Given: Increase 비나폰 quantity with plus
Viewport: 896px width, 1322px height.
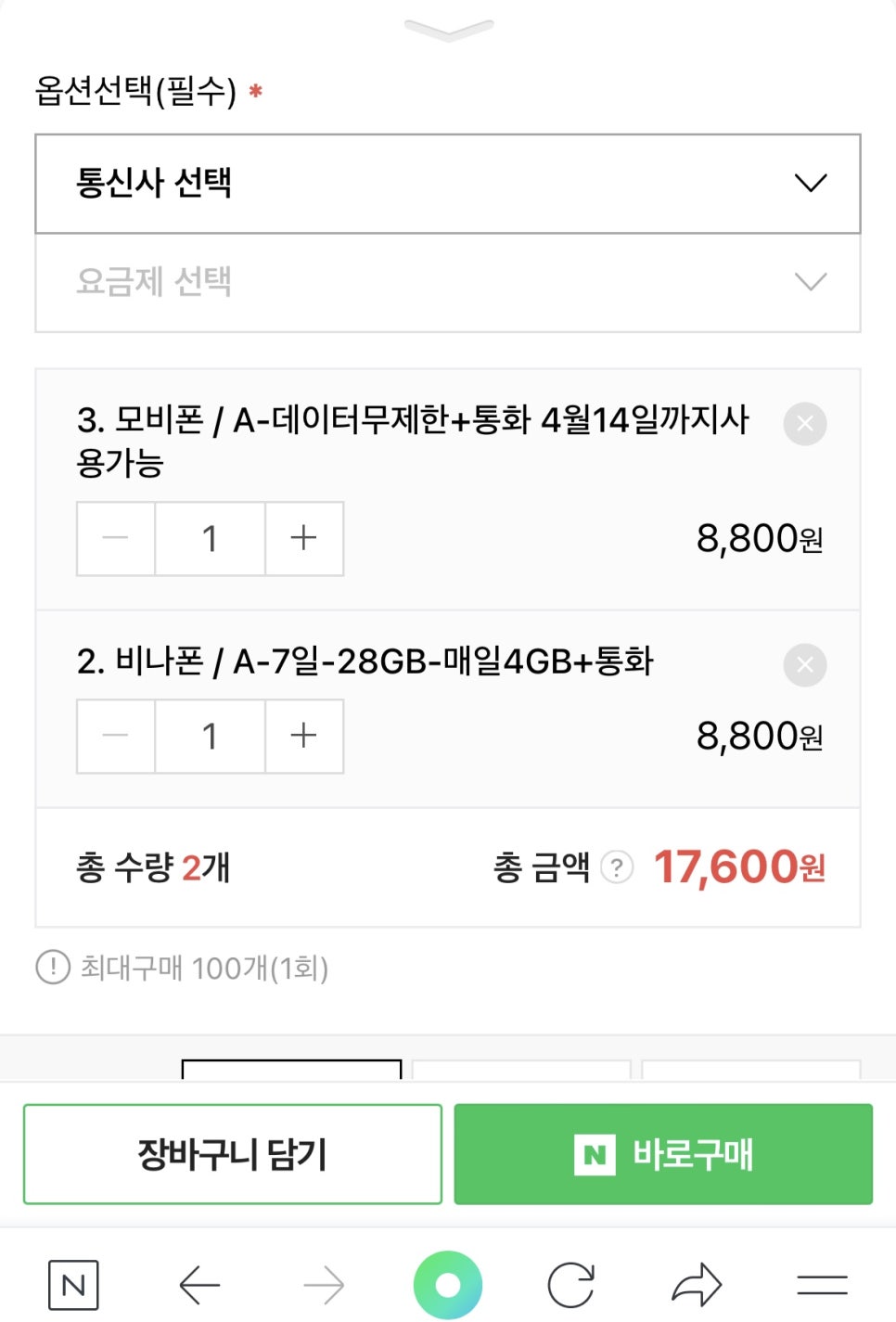Looking at the screenshot, I should (x=304, y=736).
